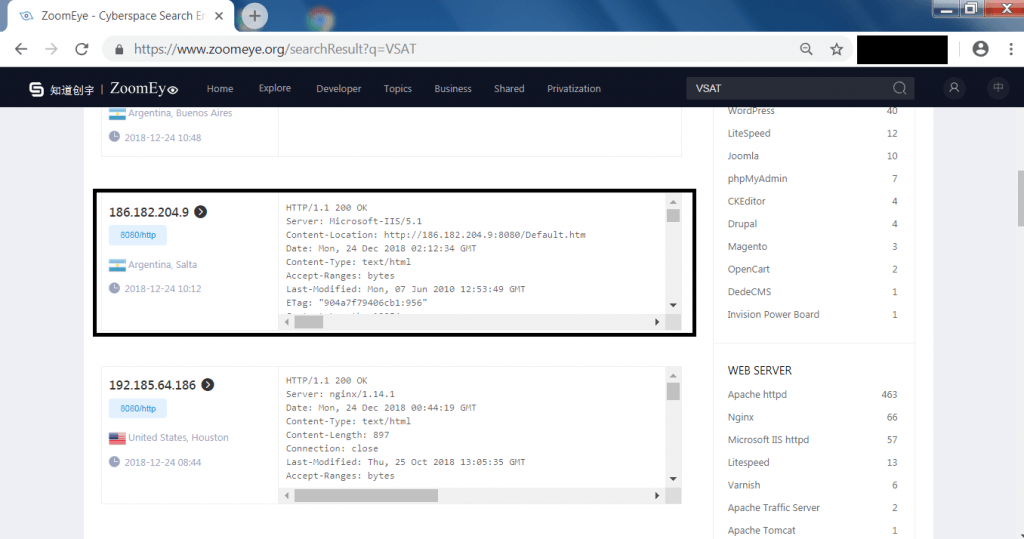Click down arrow in 186.182.204.9 response scrollbar
Viewport: 1024px width, 539px height.
(x=673, y=305)
